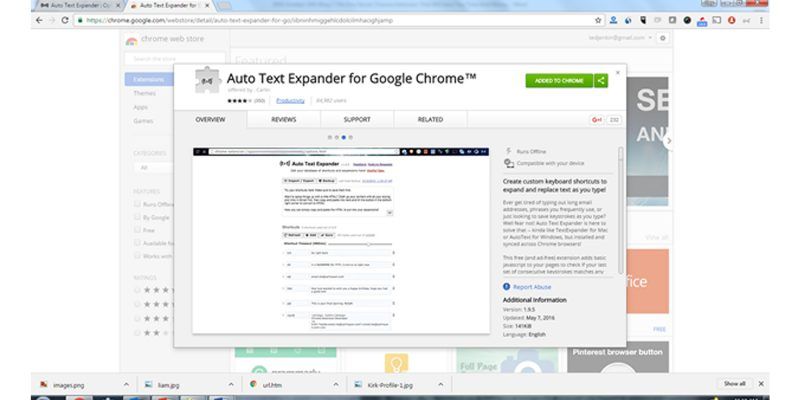
Task: Close the extension detail dialog
Action: coord(618,72)
